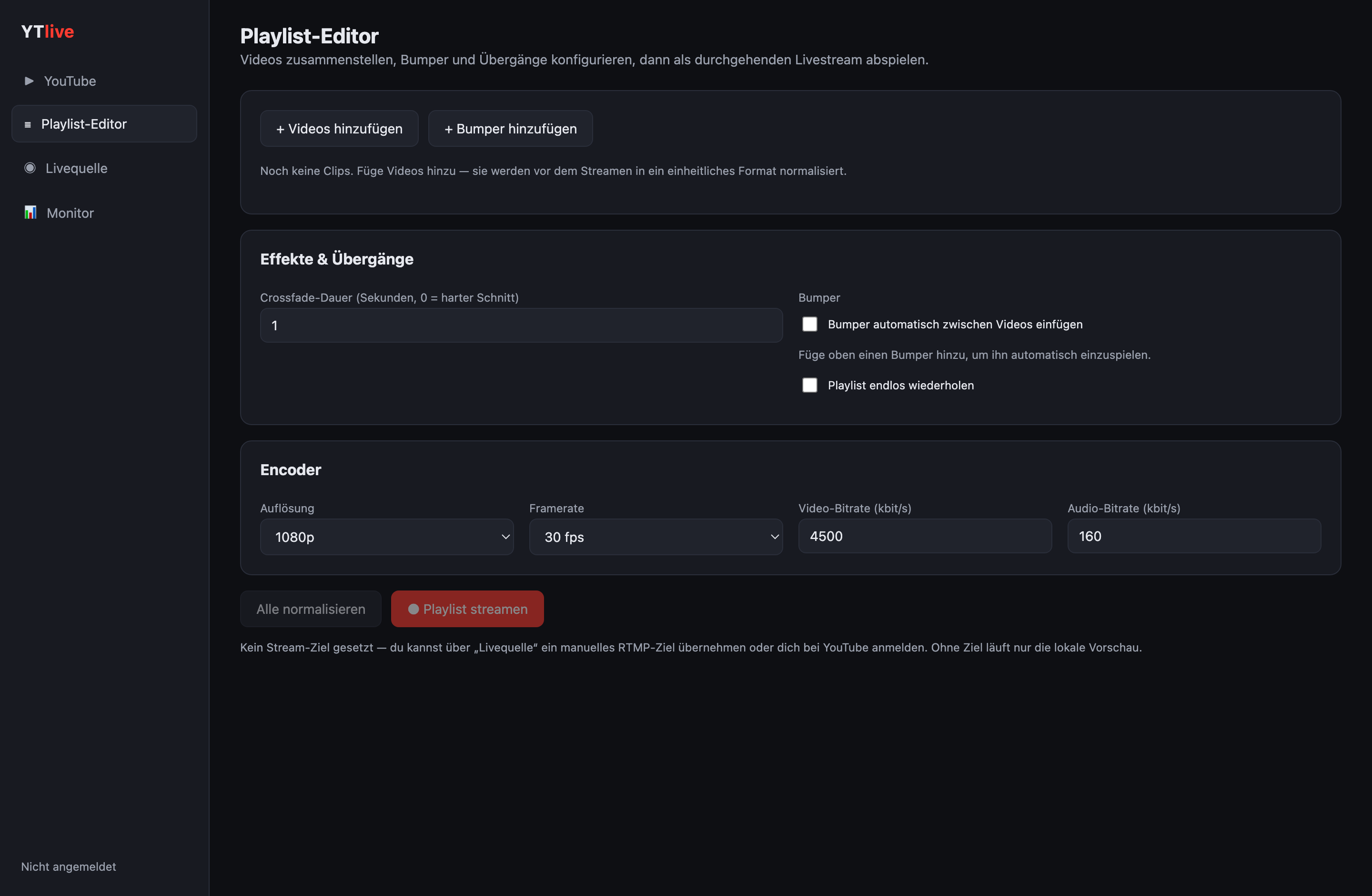Click the Audio-Bitrate (kbit/s) label
The image size is (1372, 896).
coord(1123,508)
